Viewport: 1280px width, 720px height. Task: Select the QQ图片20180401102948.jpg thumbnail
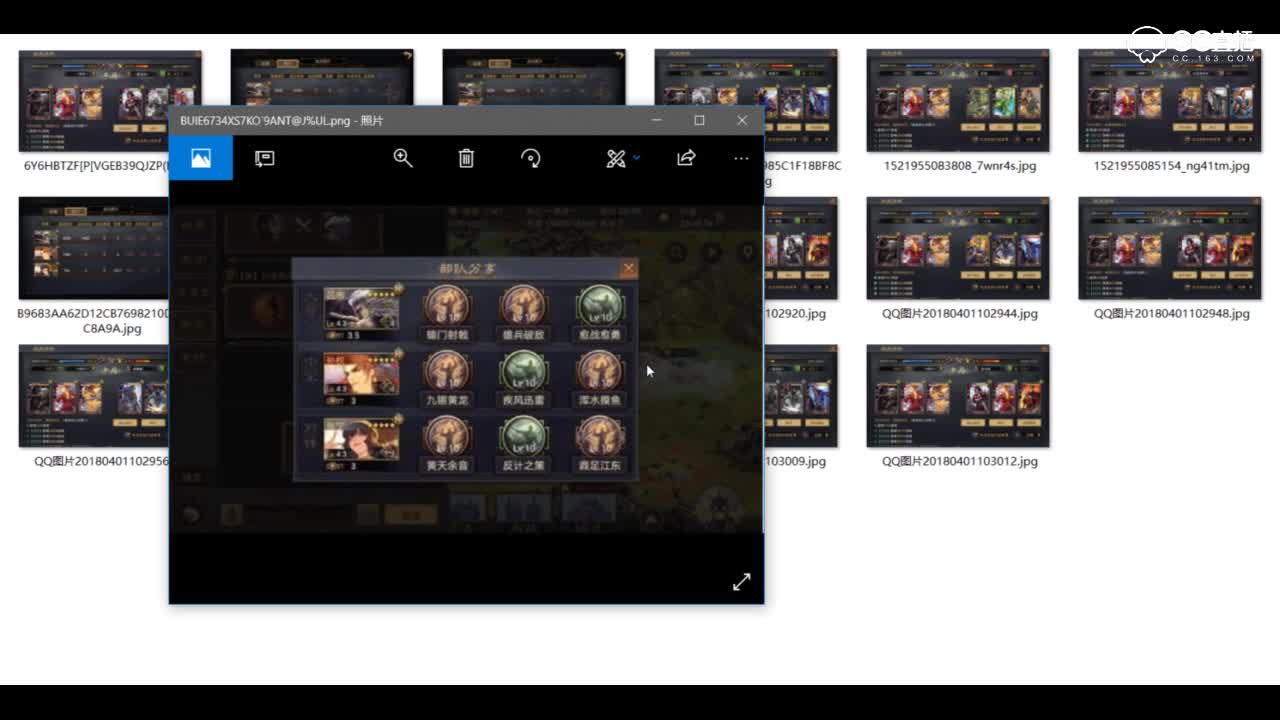point(1170,248)
